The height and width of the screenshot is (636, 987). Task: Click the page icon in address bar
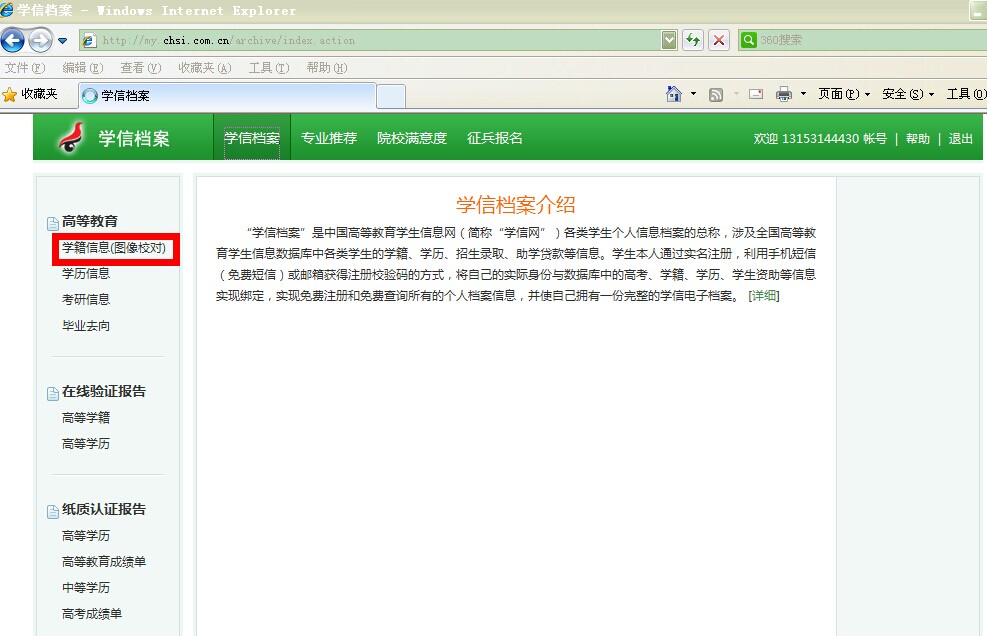click(89, 40)
